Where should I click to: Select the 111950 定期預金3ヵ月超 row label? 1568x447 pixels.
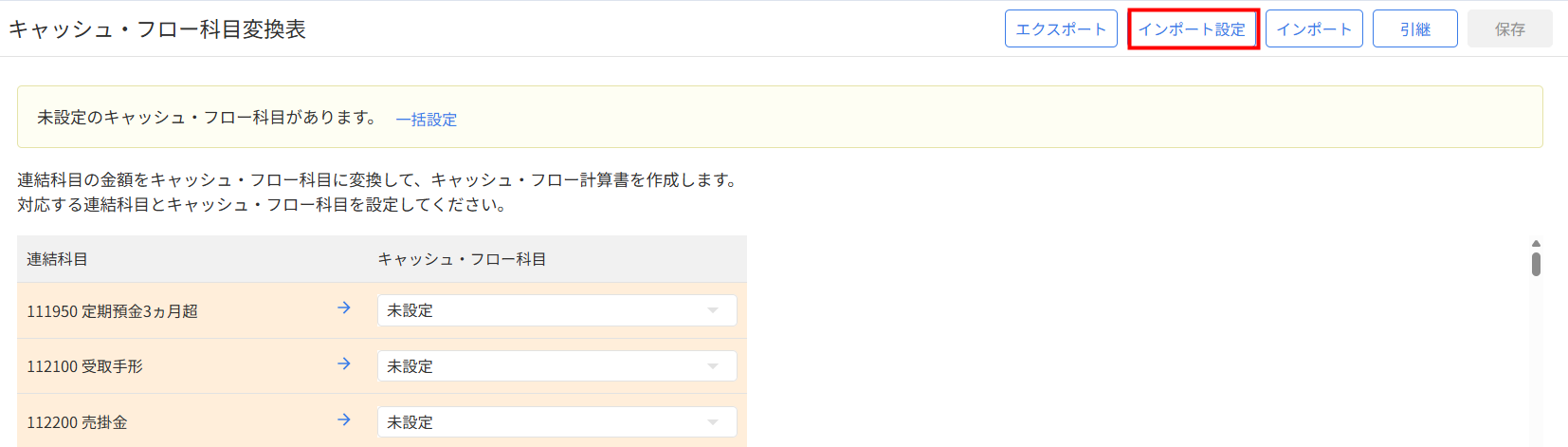112,311
